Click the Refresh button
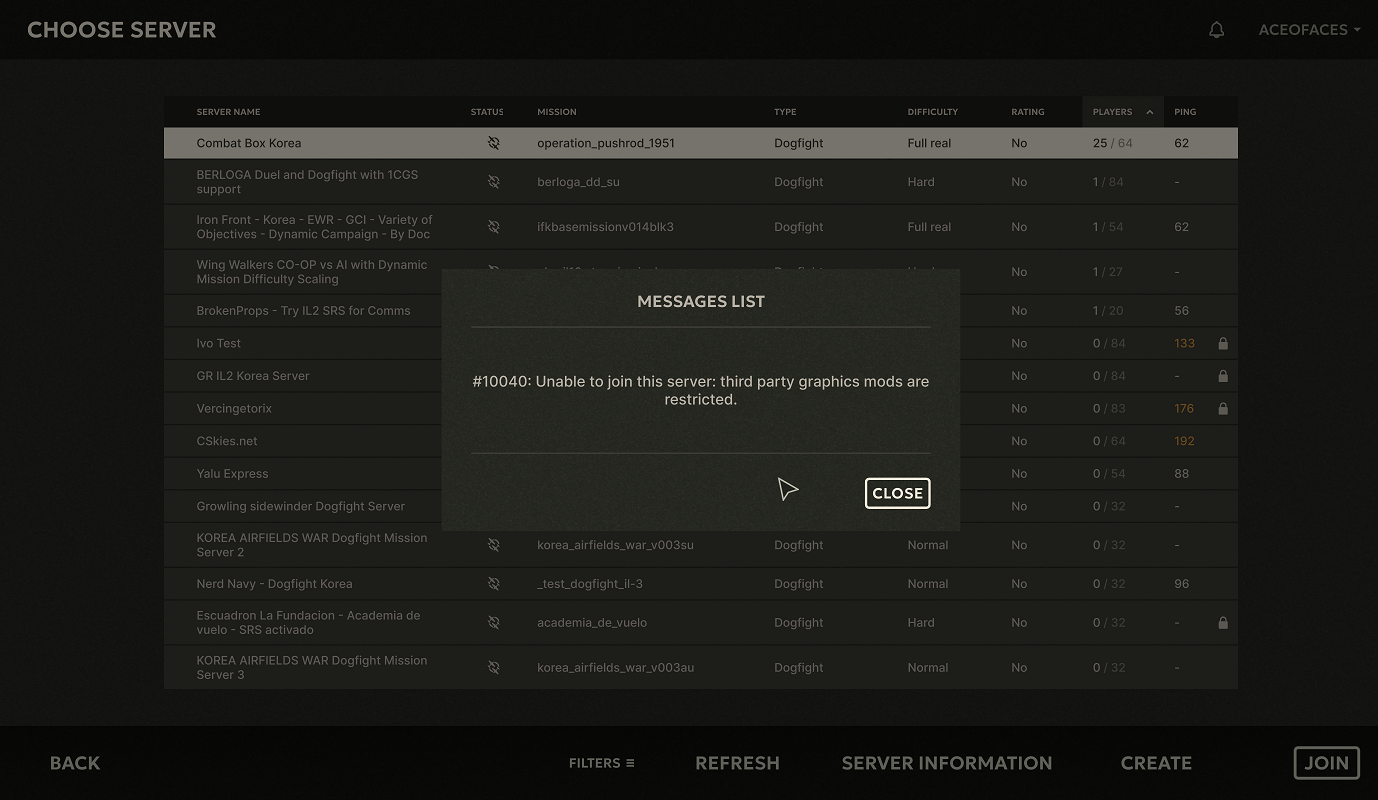The image size is (1378, 800). point(737,763)
